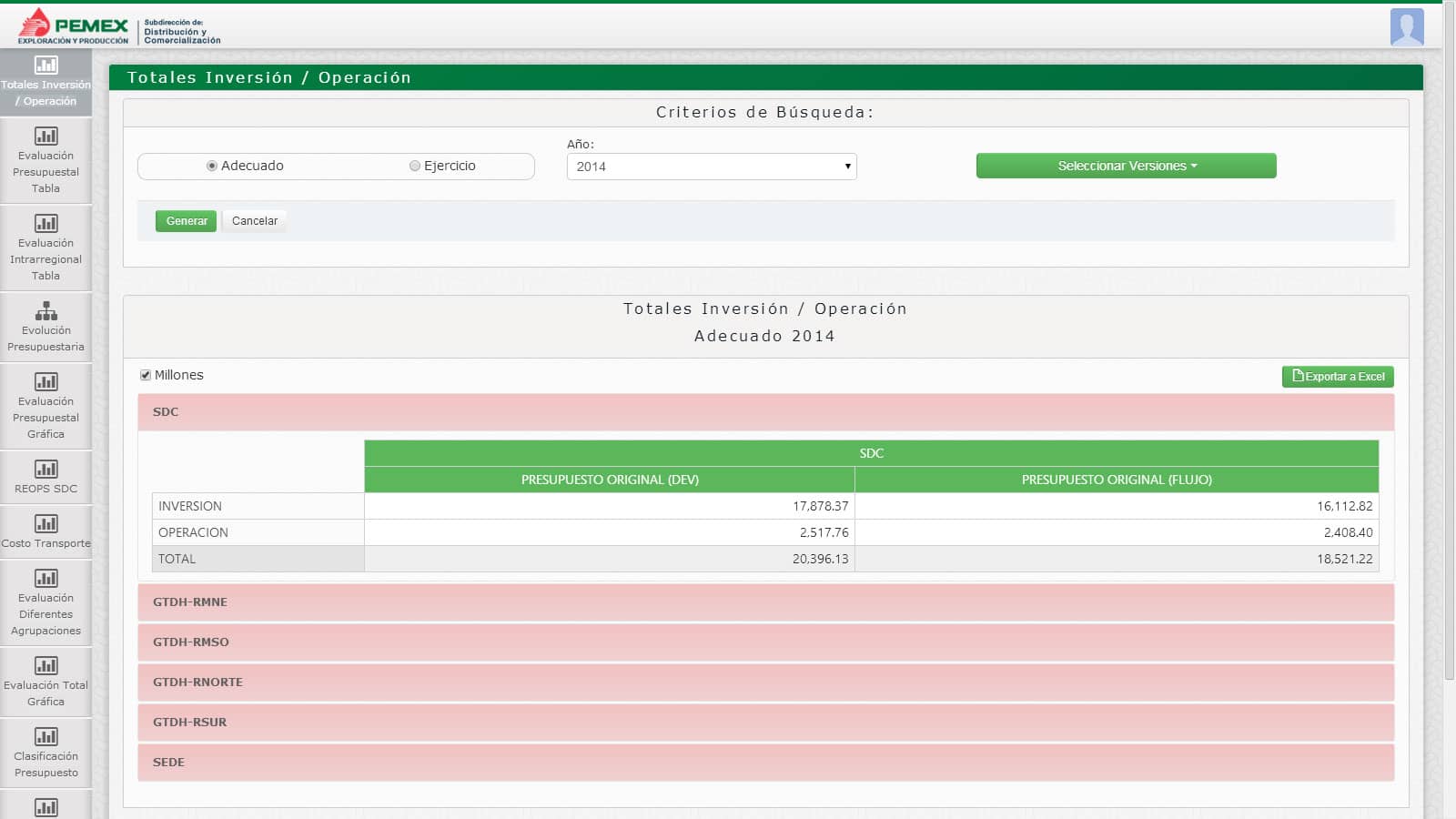This screenshot has height=819, width=1456.
Task: Open Clasificación Presupuesto sidebar icon
Action: click(x=45, y=737)
